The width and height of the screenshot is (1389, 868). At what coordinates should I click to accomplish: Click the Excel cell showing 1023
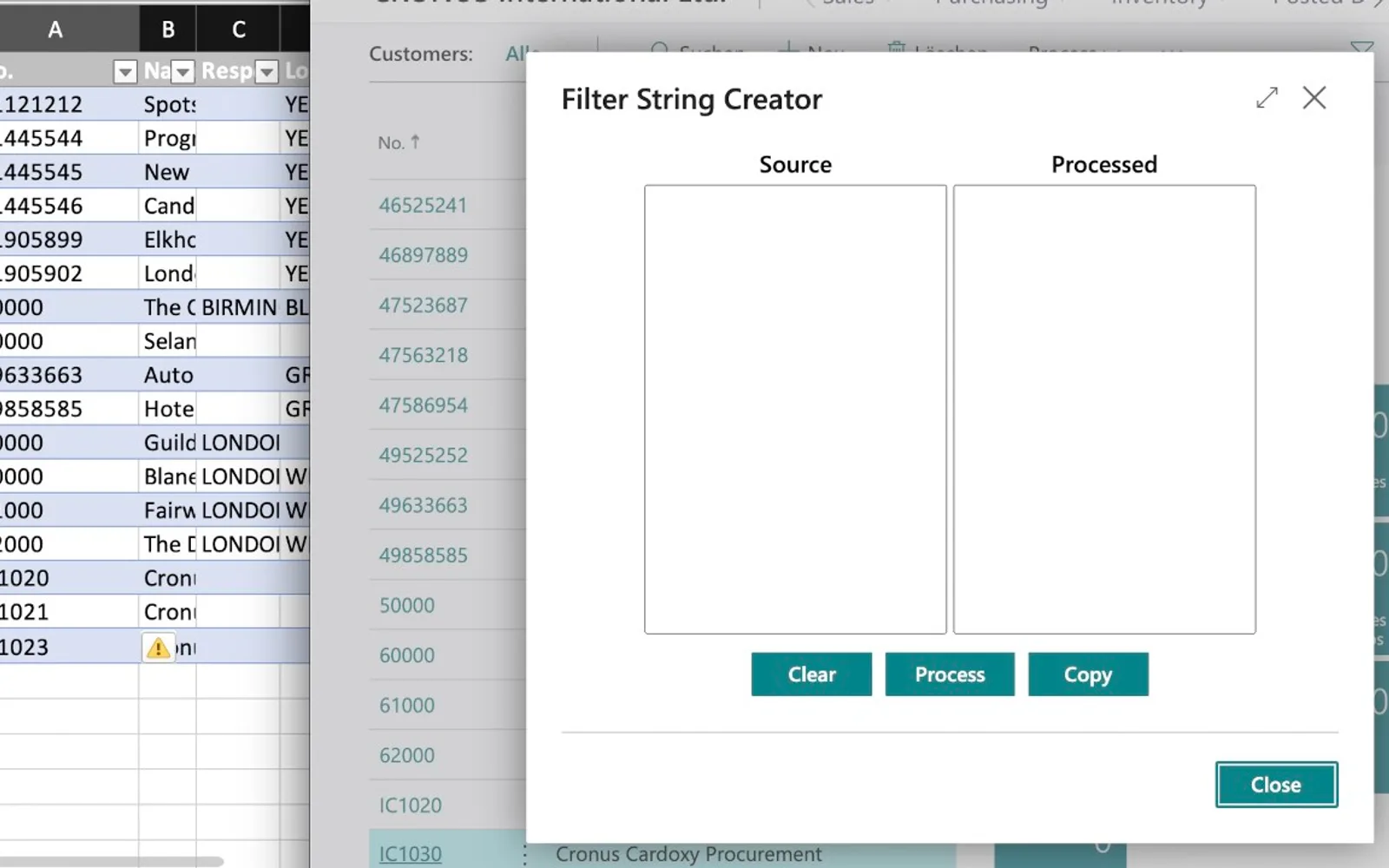69,648
